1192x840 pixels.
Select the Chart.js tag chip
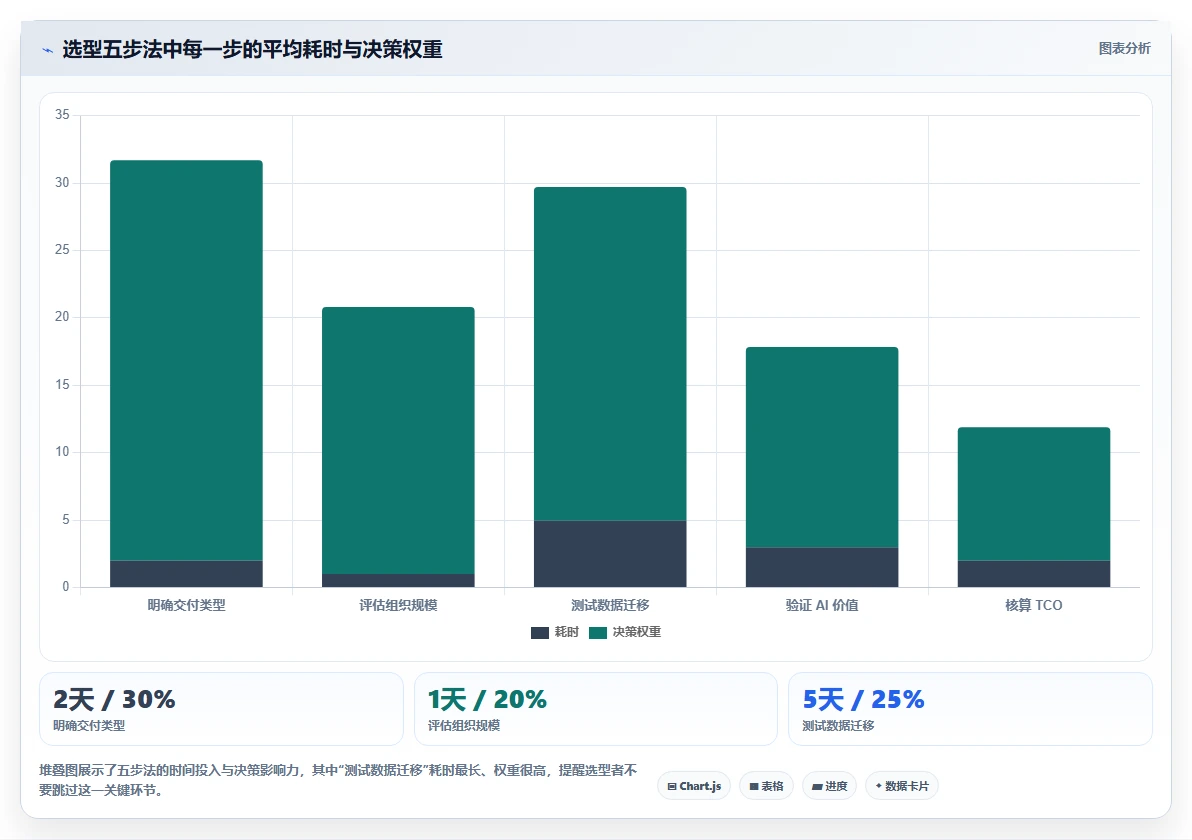(694, 786)
